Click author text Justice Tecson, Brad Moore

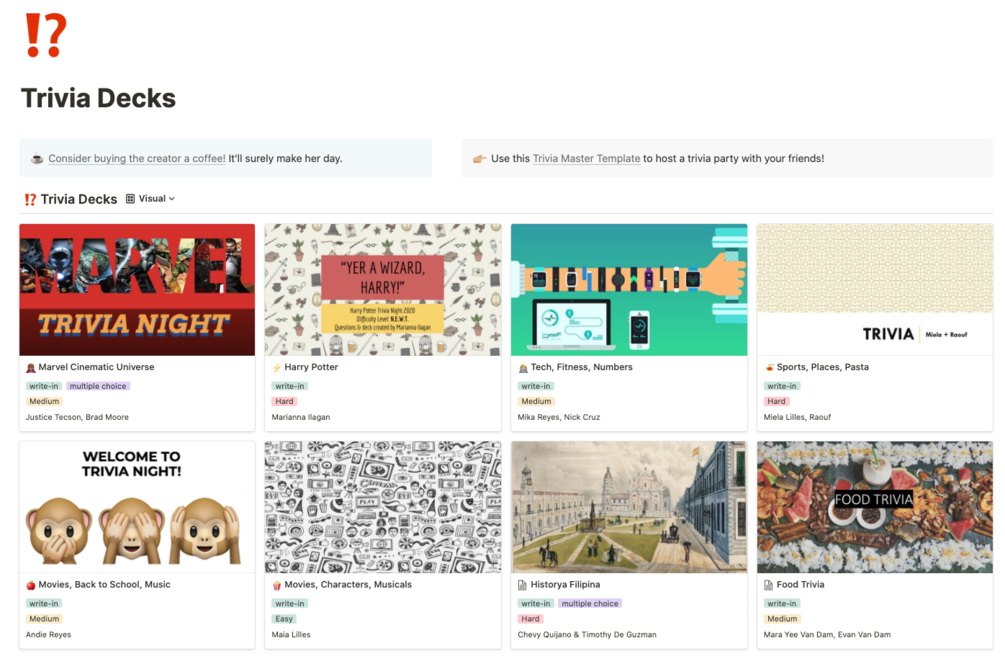77,417
